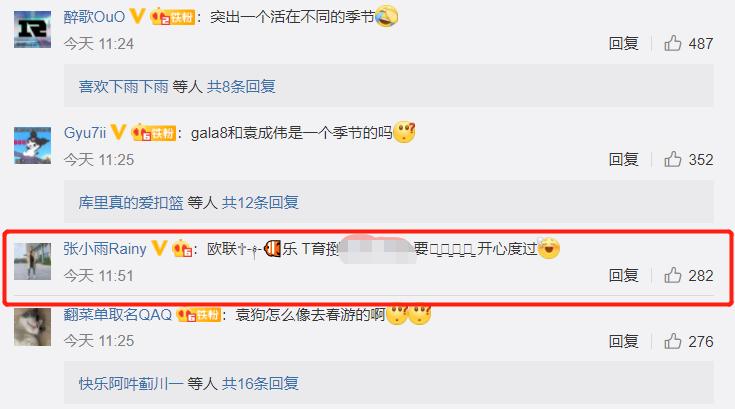
Task: Click the orange V badge beside 张小雨Rainy
Action: click(159, 248)
